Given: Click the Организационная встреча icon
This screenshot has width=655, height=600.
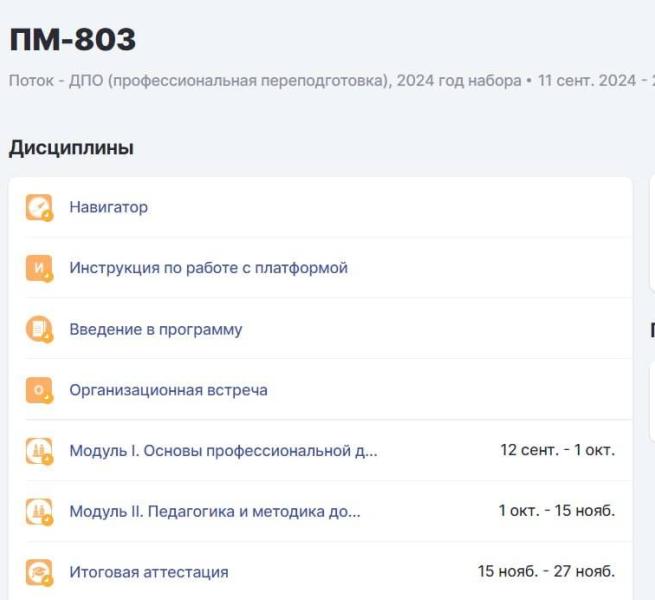Looking at the screenshot, I should [x=38, y=390].
